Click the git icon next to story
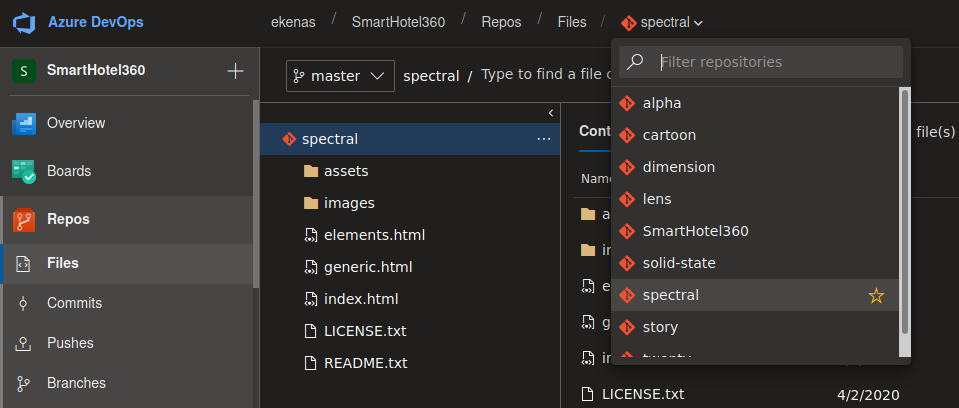 click(x=627, y=327)
